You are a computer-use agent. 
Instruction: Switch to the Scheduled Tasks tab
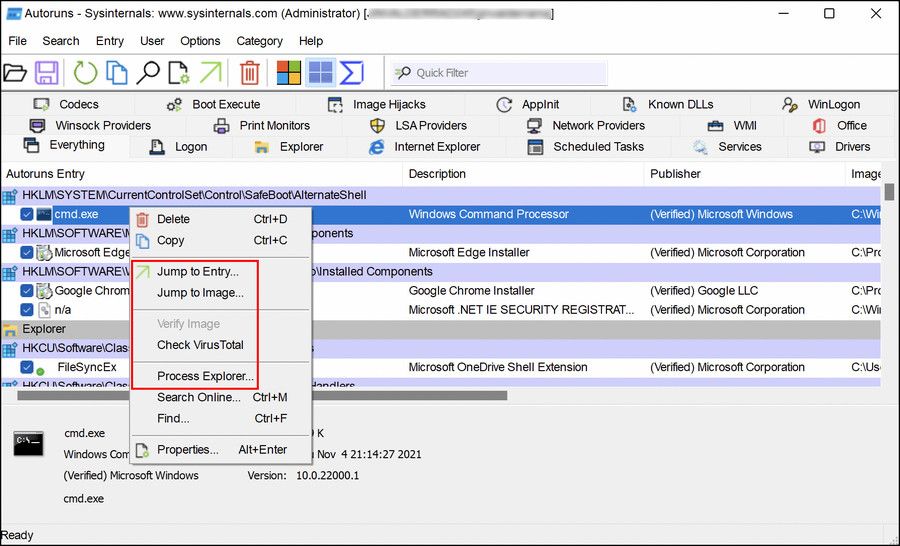pos(586,147)
